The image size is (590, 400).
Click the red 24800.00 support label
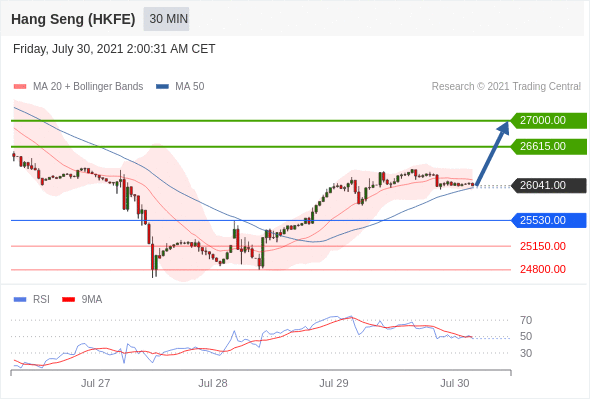[543, 269]
